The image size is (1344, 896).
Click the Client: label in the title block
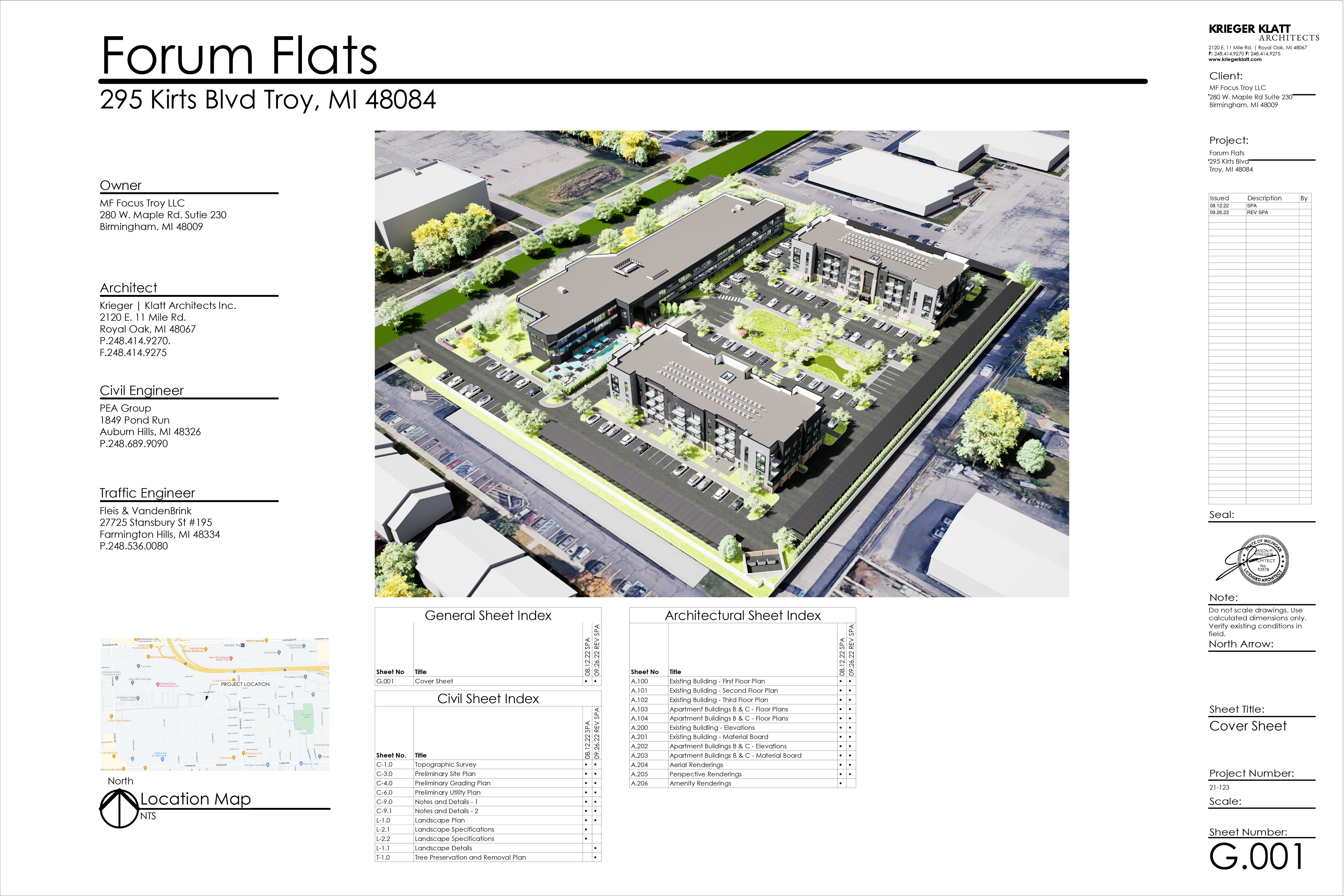tap(1226, 76)
